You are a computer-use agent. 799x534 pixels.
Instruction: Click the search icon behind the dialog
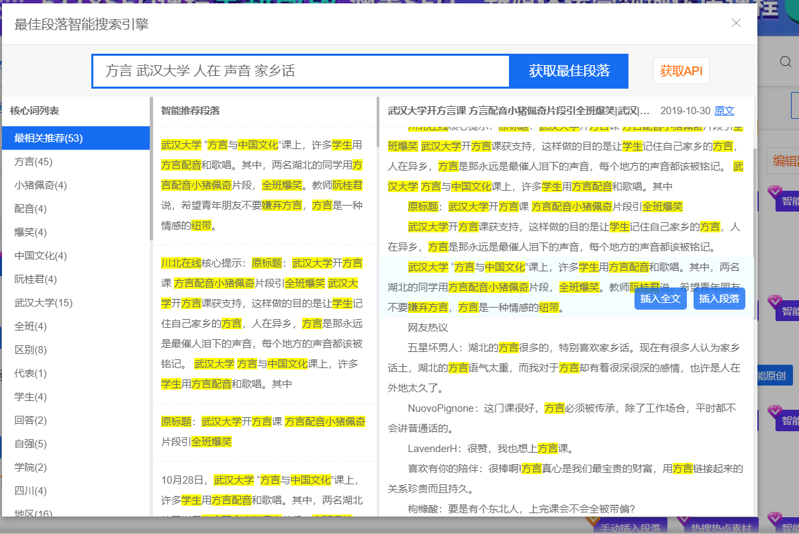pos(785,62)
